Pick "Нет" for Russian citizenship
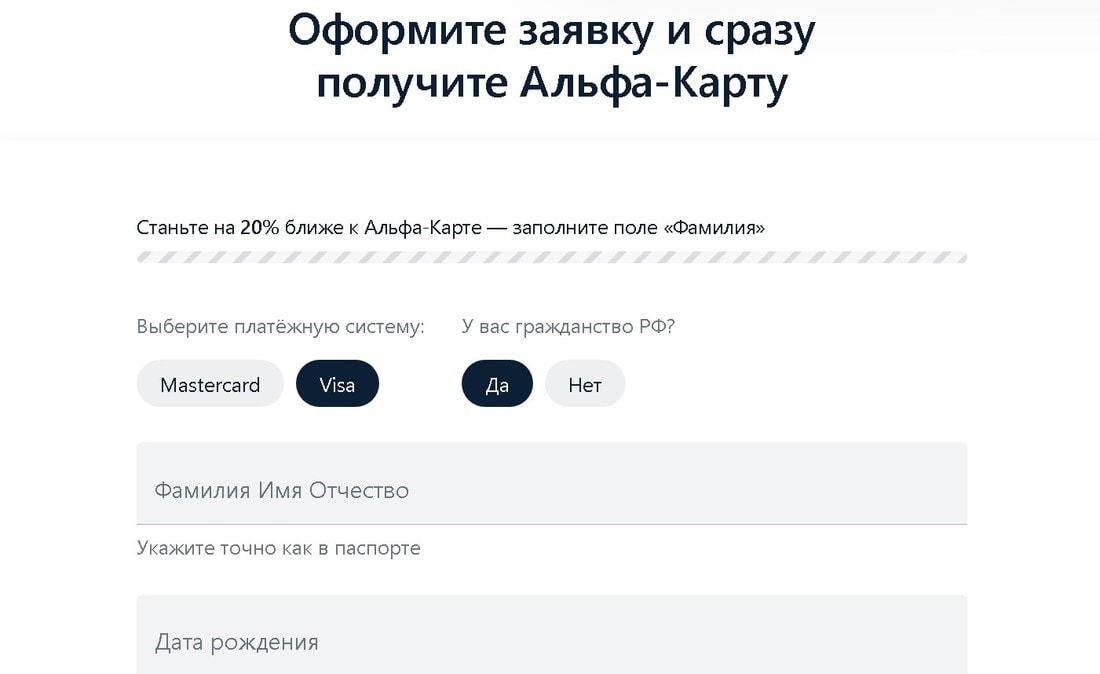 [585, 384]
